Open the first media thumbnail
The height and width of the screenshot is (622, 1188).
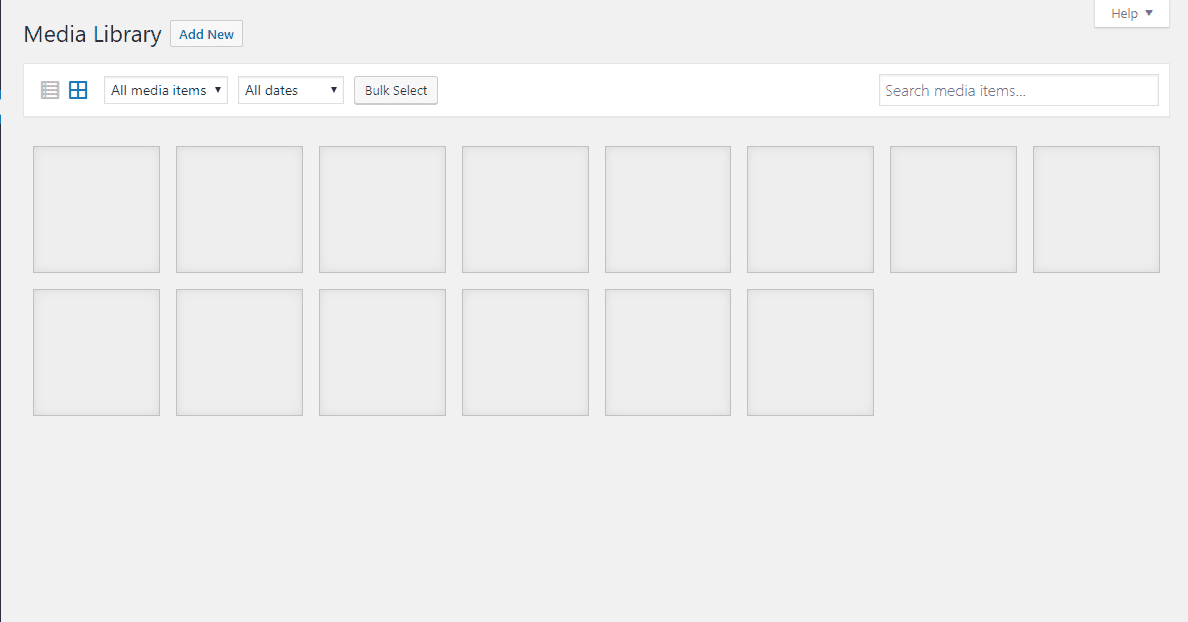pyautogui.click(x=96, y=209)
